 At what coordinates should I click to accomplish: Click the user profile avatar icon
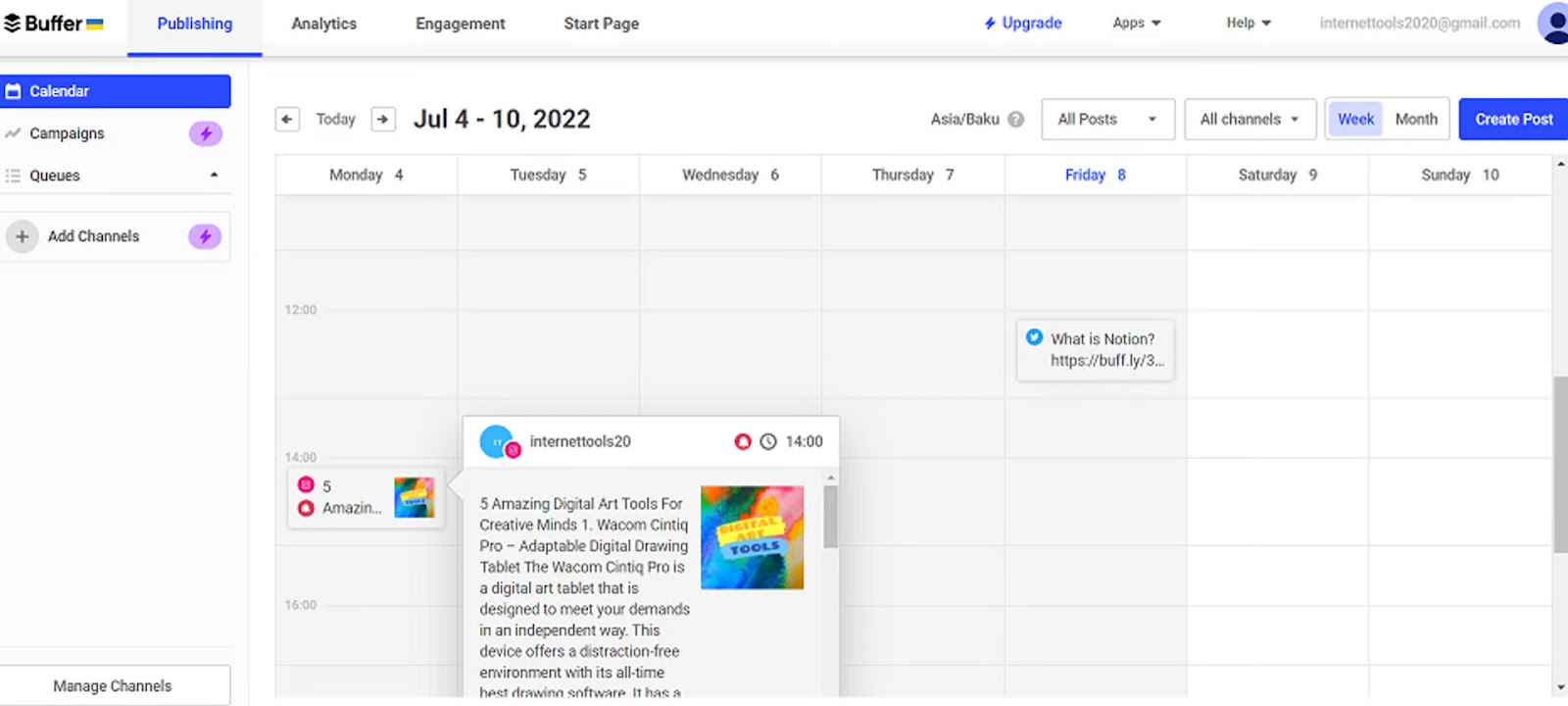(1553, 23)
